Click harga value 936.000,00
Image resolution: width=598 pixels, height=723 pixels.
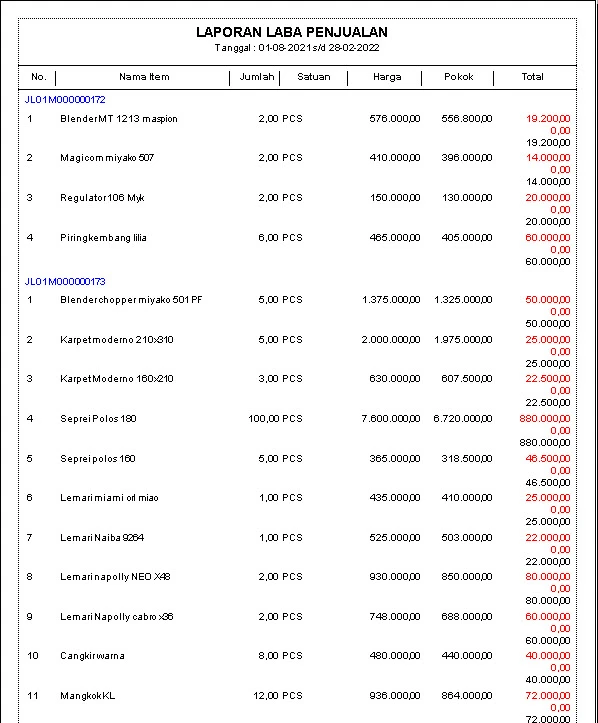[395, 695]
